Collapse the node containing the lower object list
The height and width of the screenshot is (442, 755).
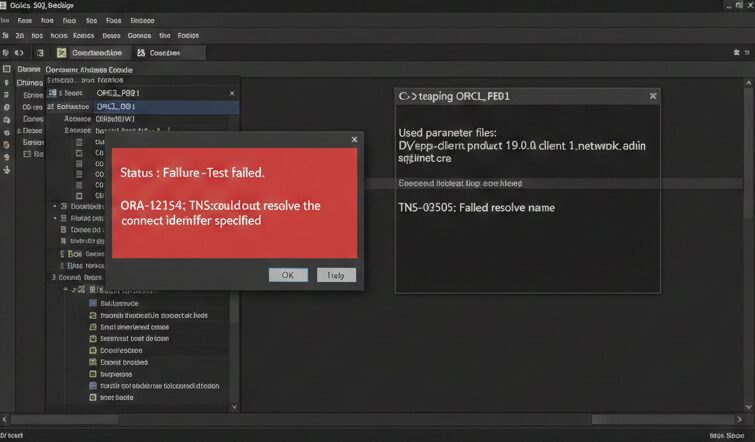[x=66, y=289]
